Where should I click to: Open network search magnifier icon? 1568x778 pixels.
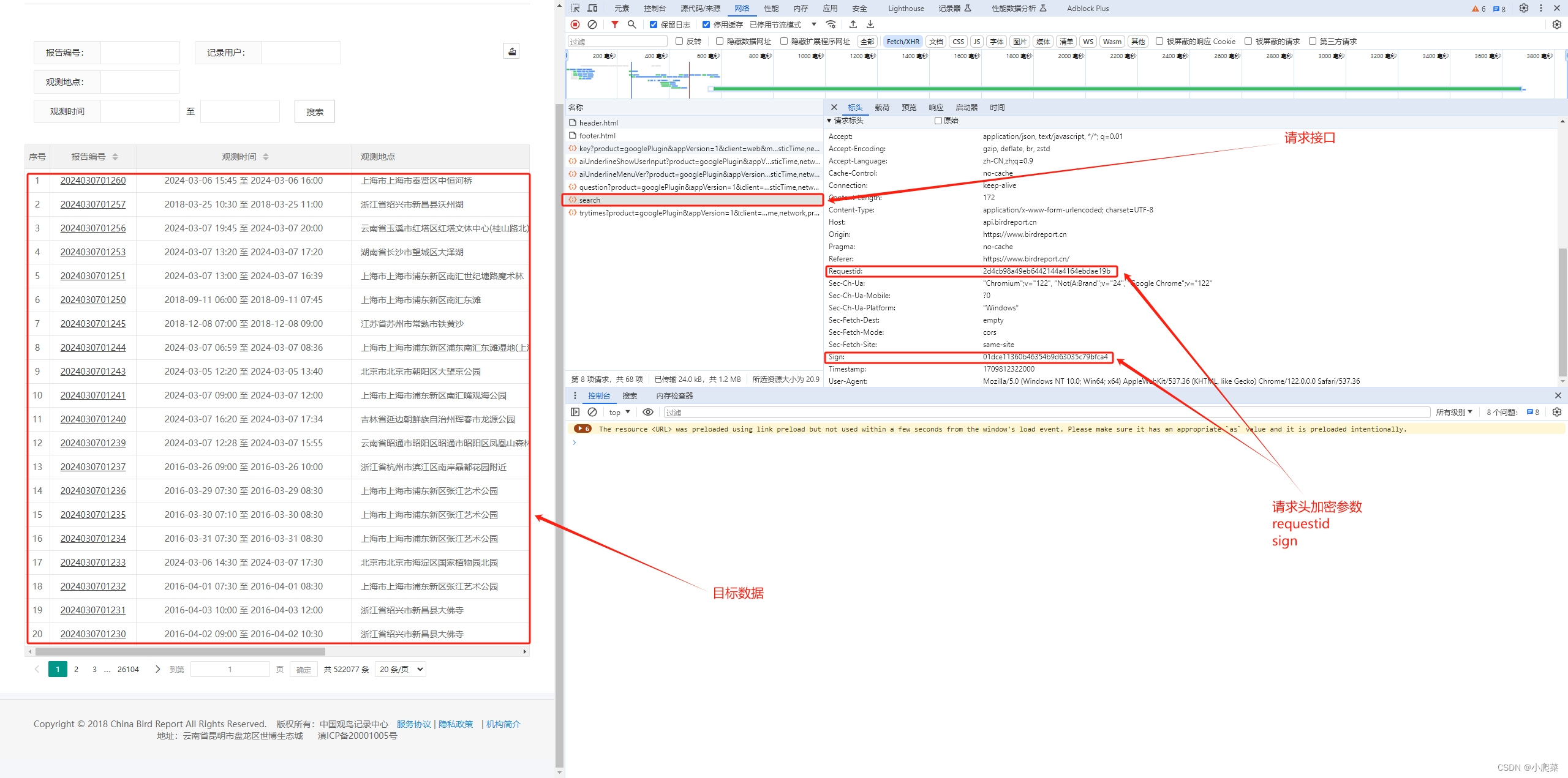point(631,24)
